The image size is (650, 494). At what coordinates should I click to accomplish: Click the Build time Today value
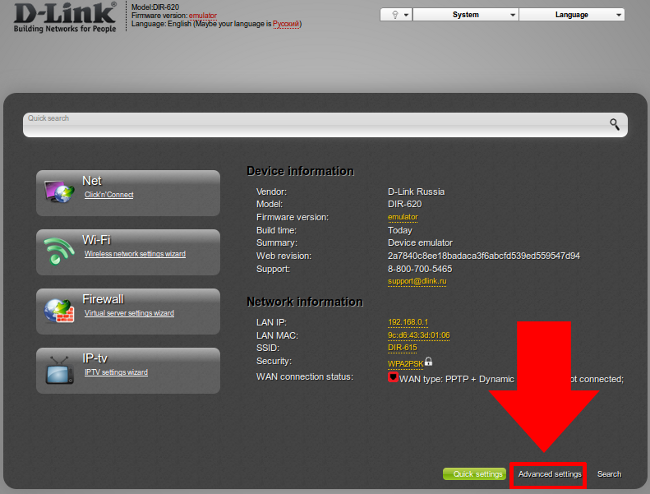click(x=400, y=230)
